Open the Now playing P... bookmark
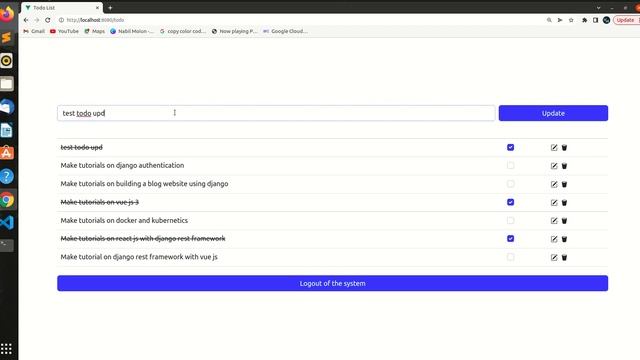 (x=234, y=31)
